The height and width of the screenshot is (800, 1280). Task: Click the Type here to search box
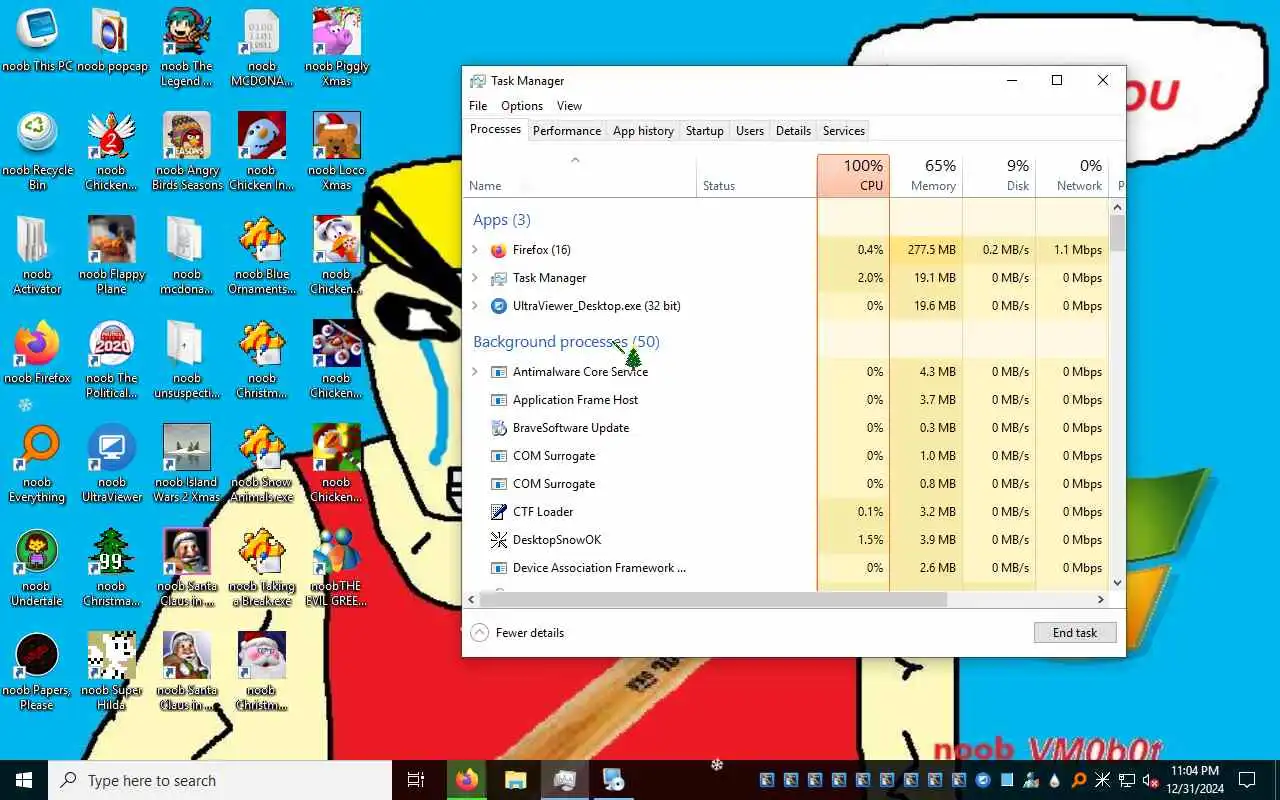tap(220, 780)
